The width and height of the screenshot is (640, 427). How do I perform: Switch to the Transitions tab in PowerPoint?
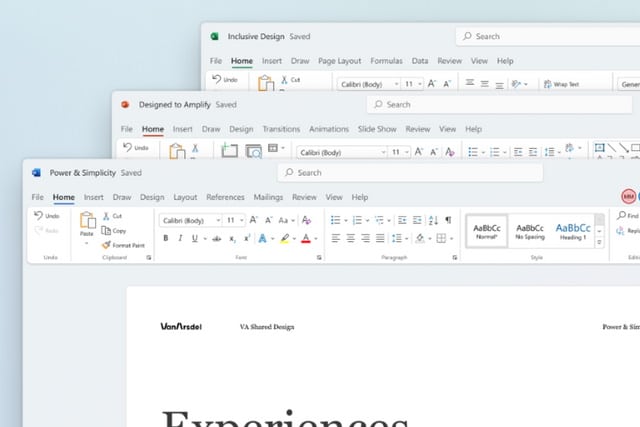coord(281,129)
